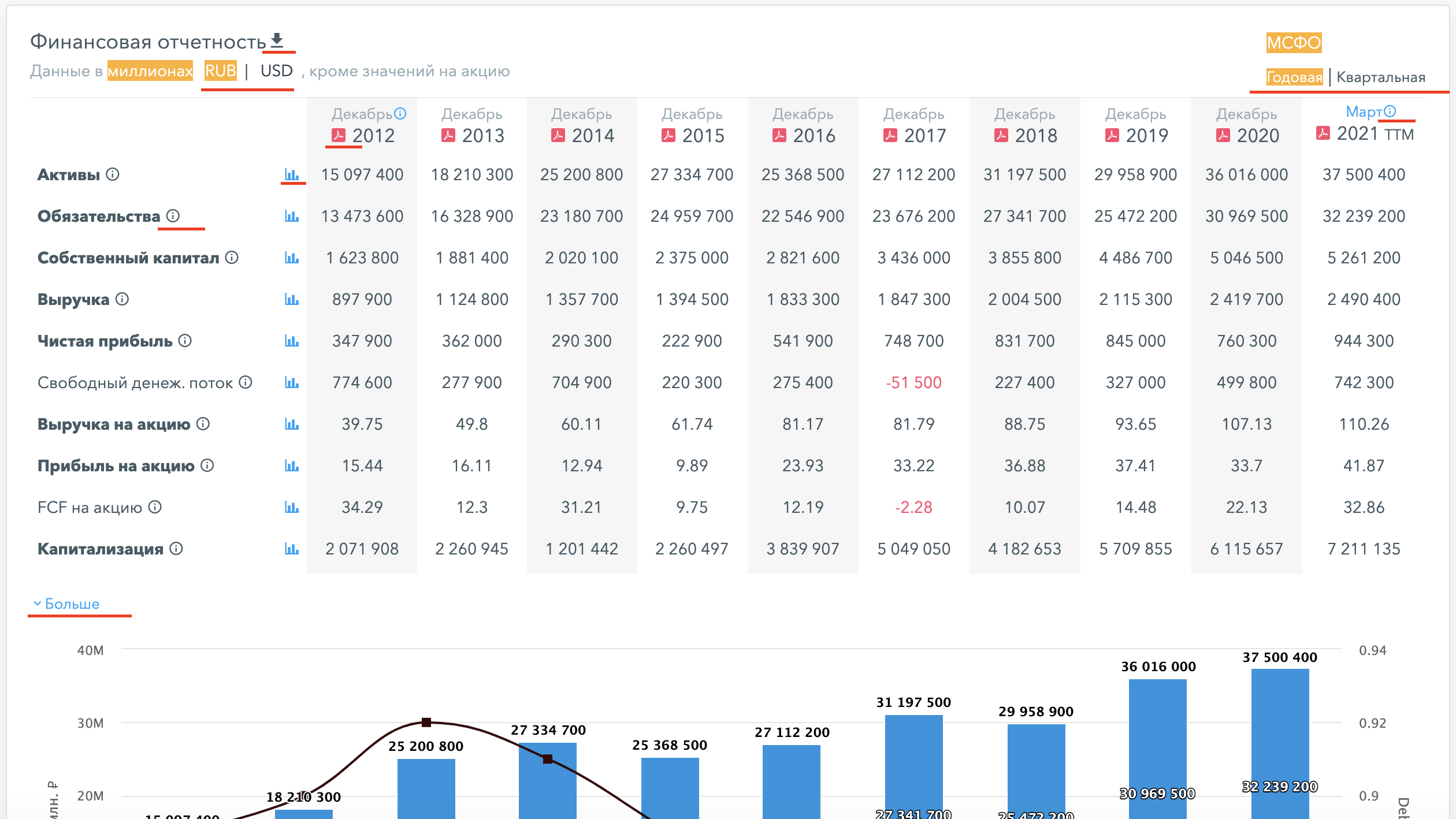Show chart for Прибыль на акцию row

pyautogui.click(x=292, y=466)
